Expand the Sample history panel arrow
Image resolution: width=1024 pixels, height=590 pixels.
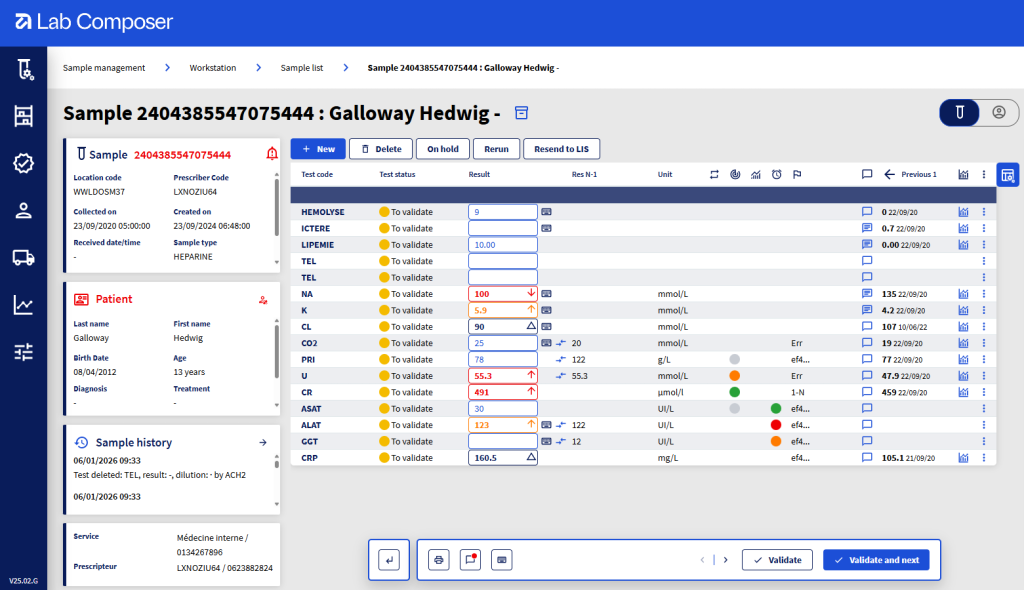pos(263,441)
